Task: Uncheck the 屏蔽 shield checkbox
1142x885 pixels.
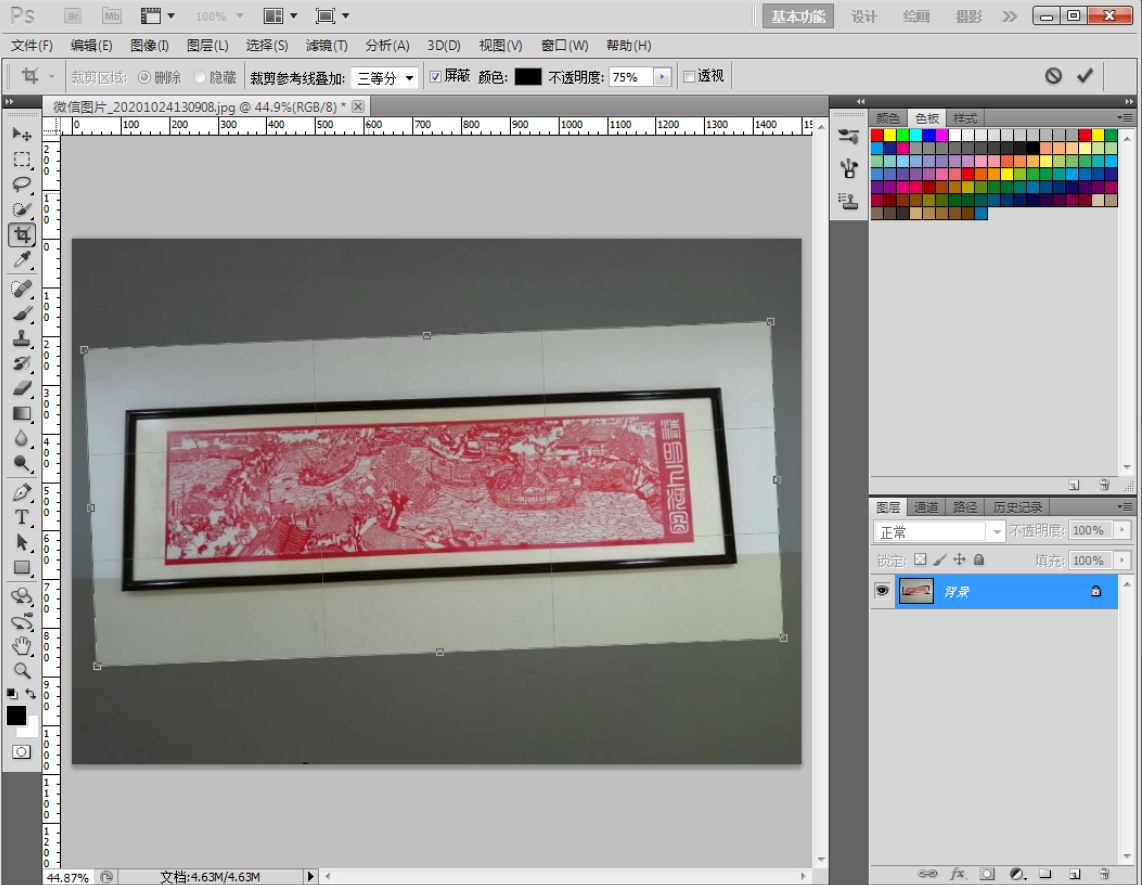Action: pos(436,76)
